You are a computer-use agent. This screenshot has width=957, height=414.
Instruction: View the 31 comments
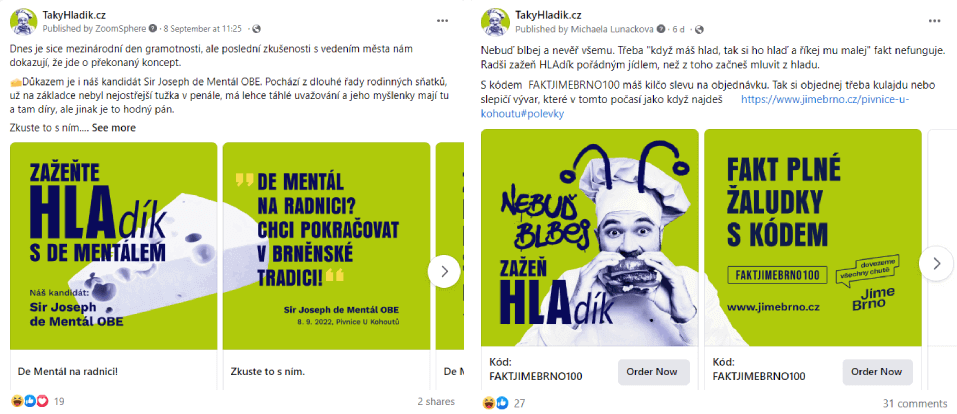click(914, 404)
